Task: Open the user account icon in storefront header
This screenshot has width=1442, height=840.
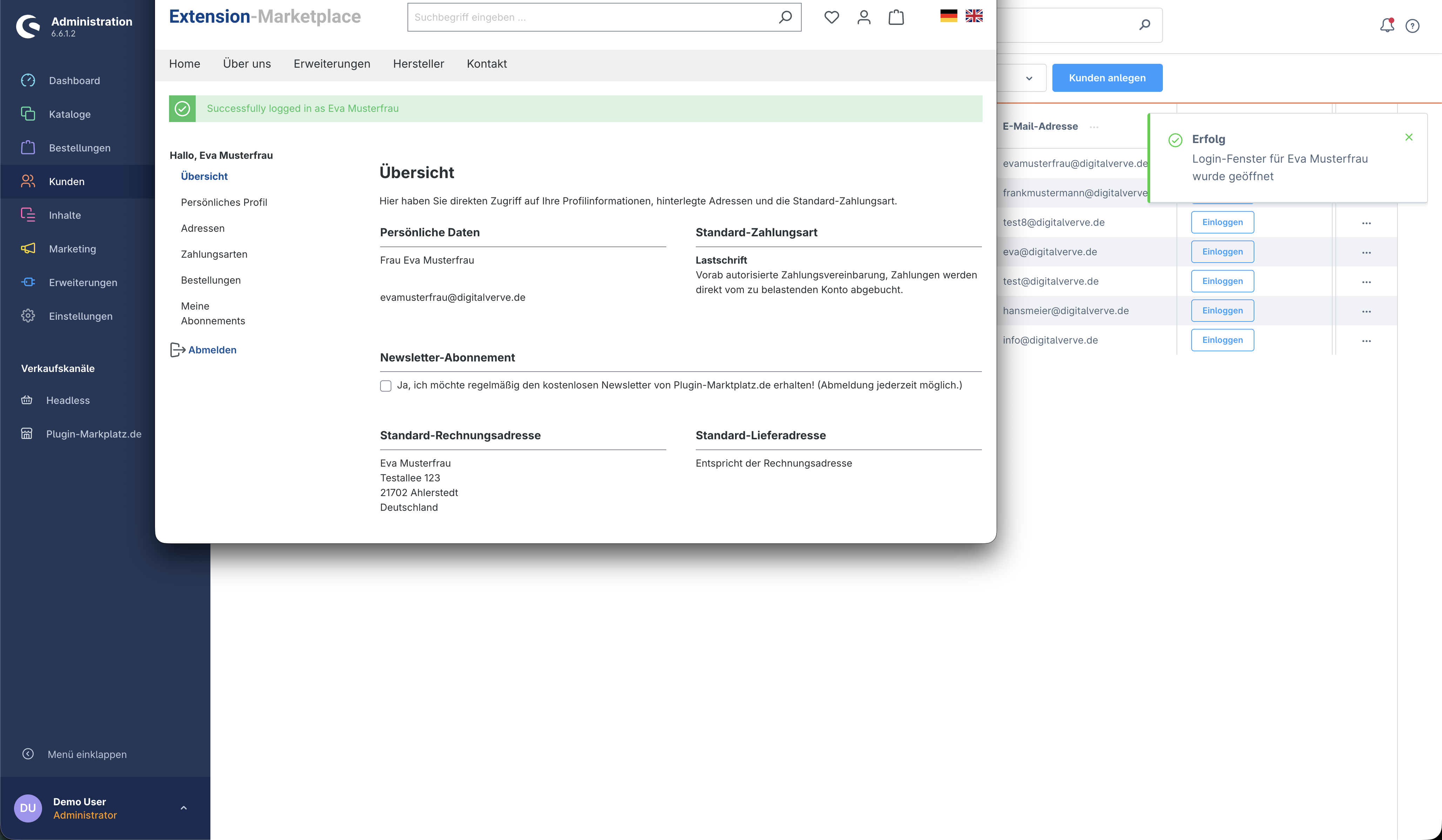Action: coord(863,17)
